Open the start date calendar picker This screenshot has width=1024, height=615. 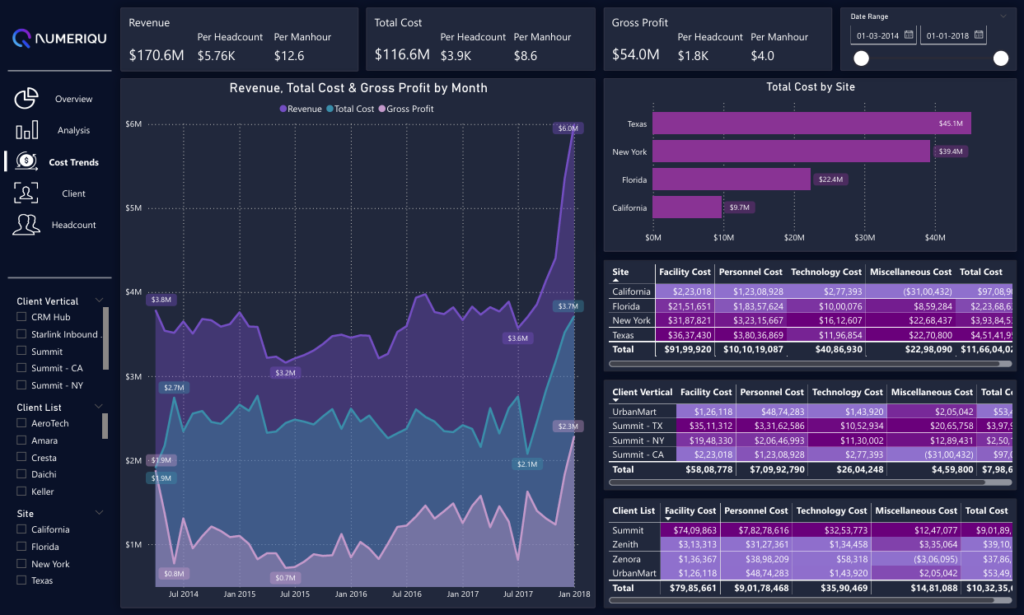[908, 35]
